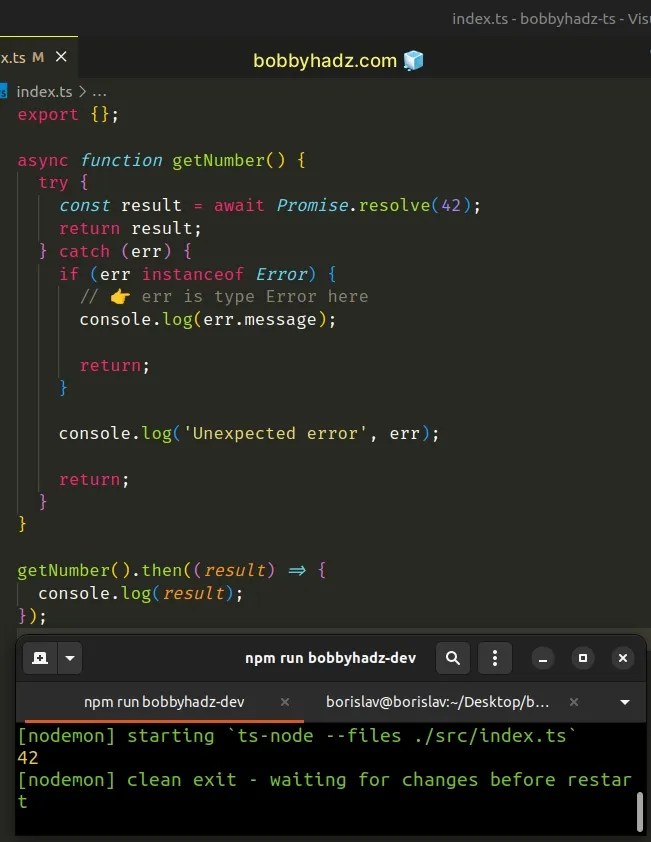This screenshot has height=842, width=651.
Task: Close the npm run bobbyhadz-dev tab
Action: pos(285,702)
